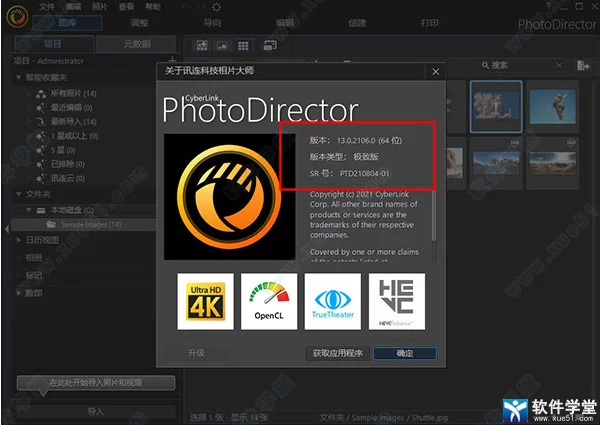This screenshot has width=600, height=425.
Task: Select the highlighted shuttle launch thumbnail
Action: (x=496, y=106)
